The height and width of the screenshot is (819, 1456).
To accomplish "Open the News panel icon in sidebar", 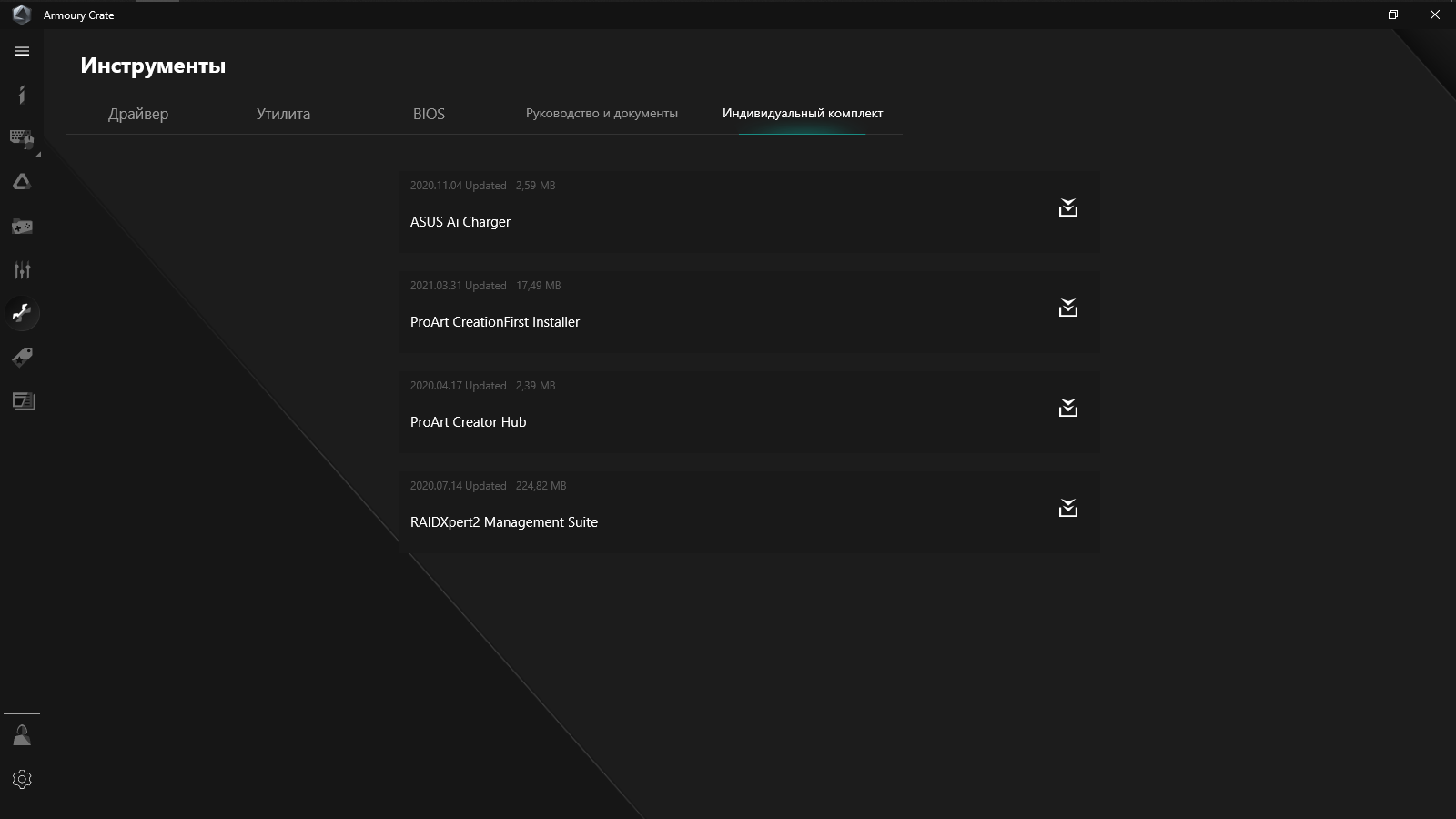I will (22, 400).
